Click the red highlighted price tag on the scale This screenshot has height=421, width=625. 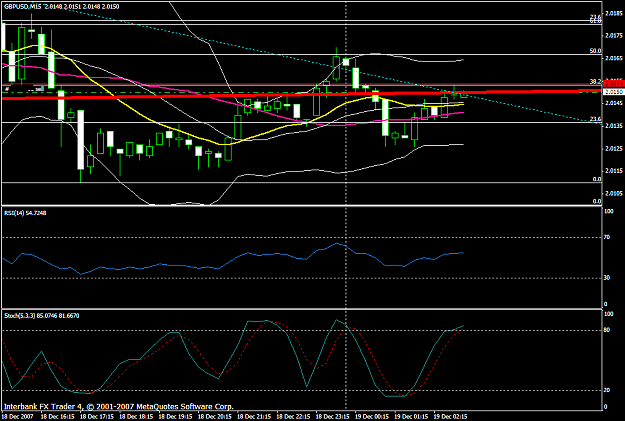(614, 83)
